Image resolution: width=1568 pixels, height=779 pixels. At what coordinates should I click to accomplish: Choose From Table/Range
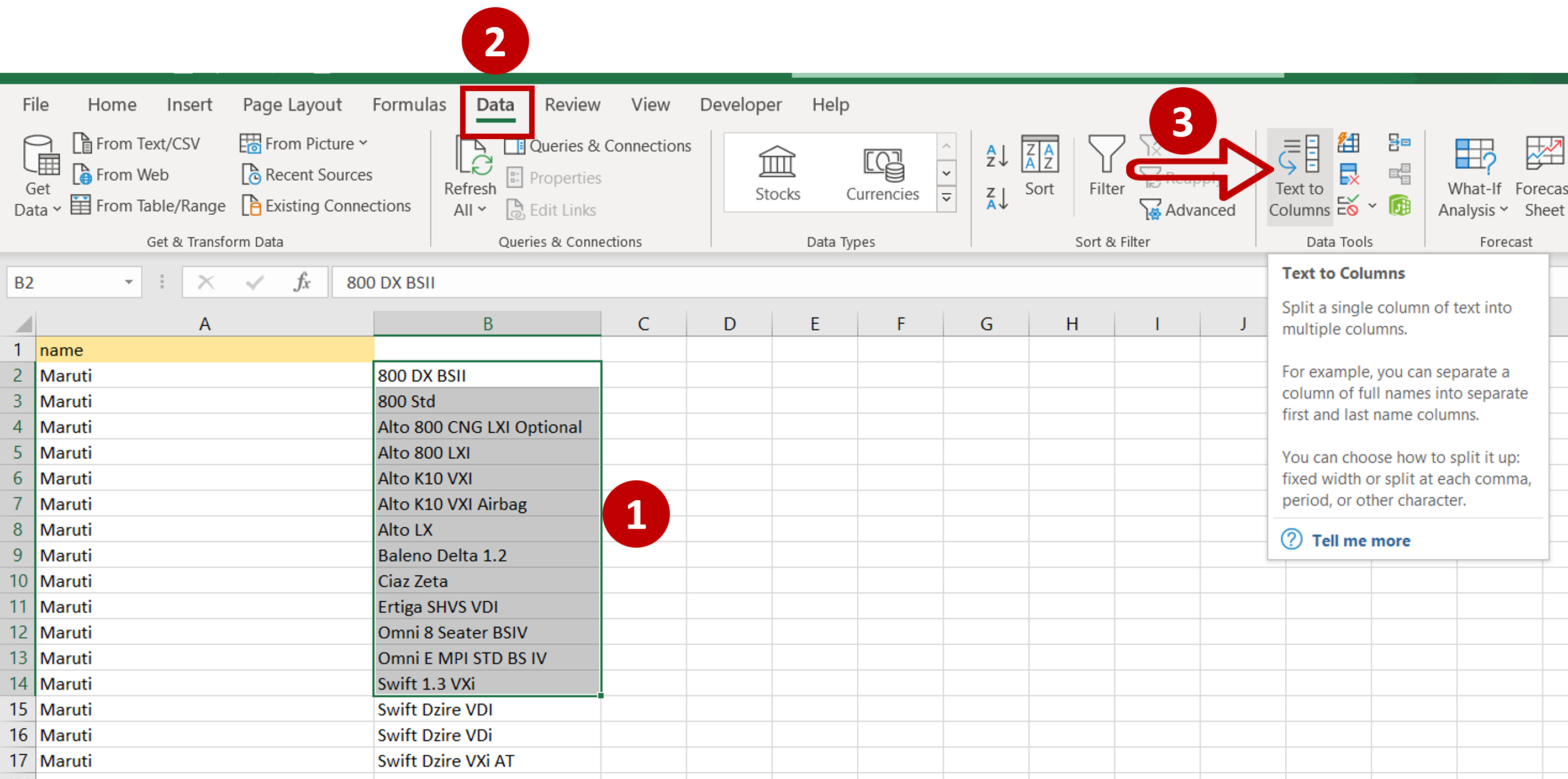click(148, 206)
